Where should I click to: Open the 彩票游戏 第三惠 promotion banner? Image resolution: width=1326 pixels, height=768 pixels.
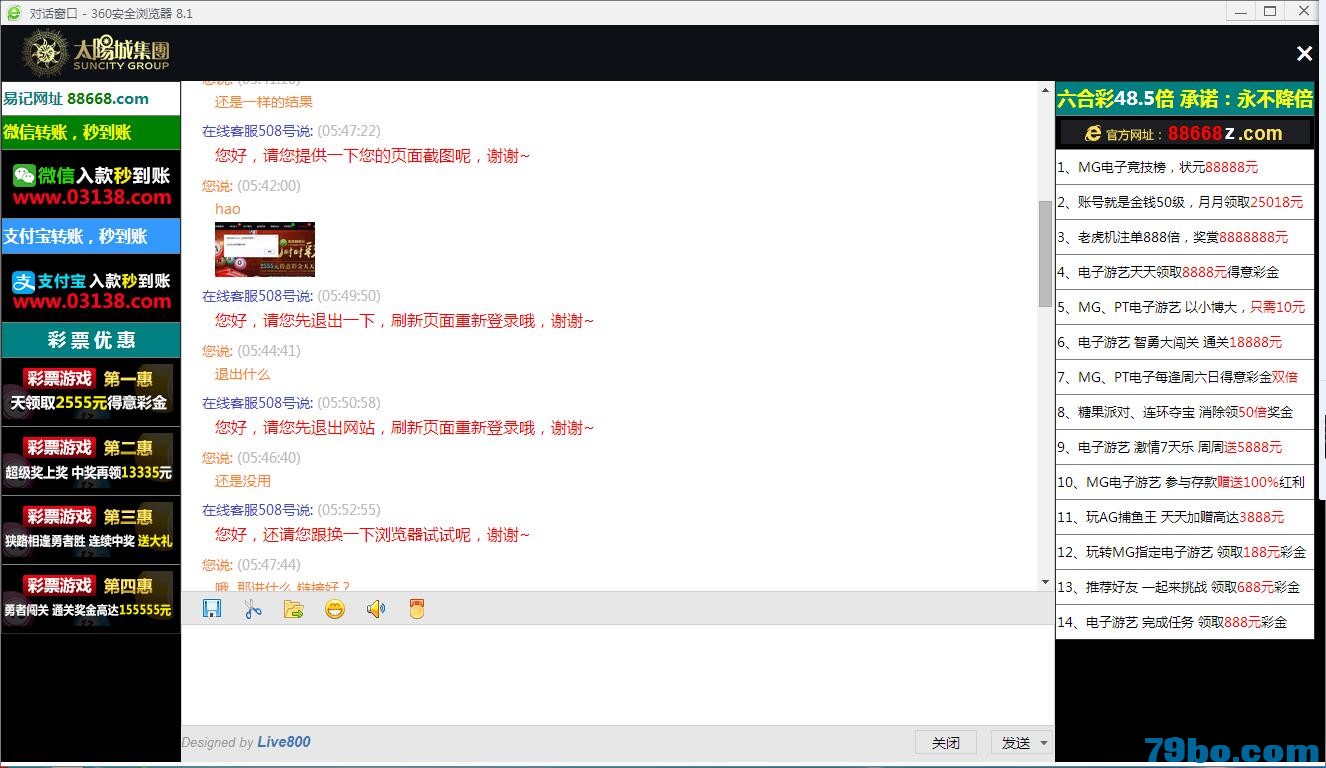[x=91, y=530]
